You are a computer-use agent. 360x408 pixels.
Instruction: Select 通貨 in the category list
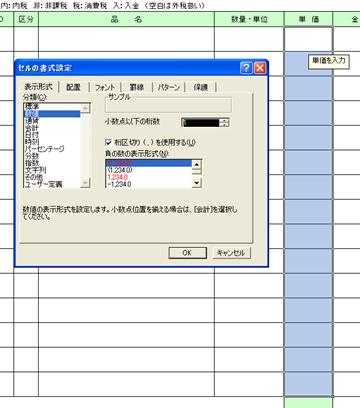52,121
